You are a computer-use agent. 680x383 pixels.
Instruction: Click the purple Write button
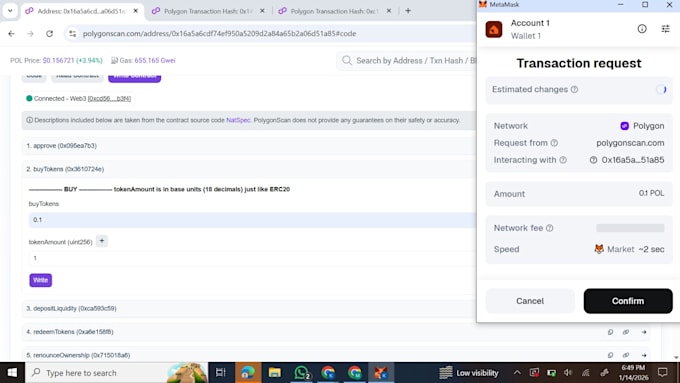coord(41,280)
